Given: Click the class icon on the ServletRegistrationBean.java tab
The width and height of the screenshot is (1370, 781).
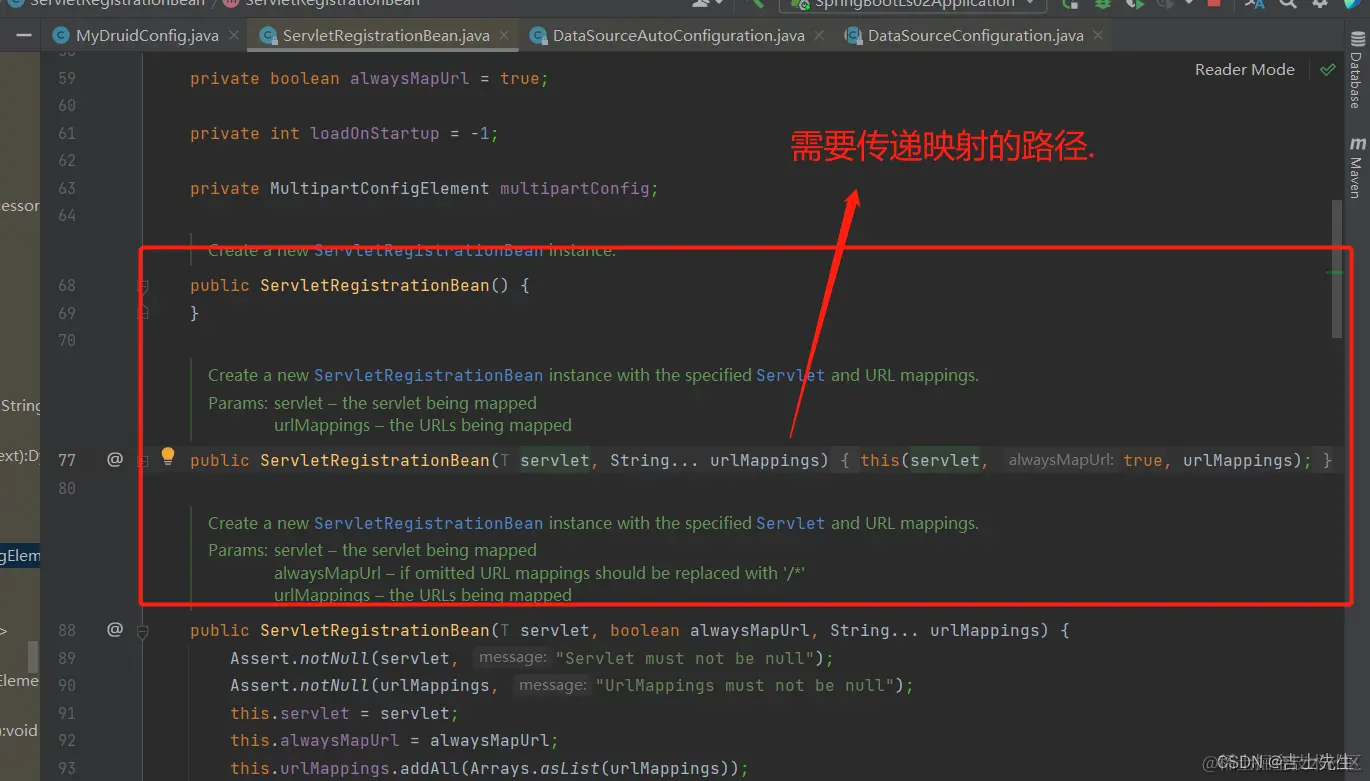Looking at the screenshot, I should pos(267,36).
